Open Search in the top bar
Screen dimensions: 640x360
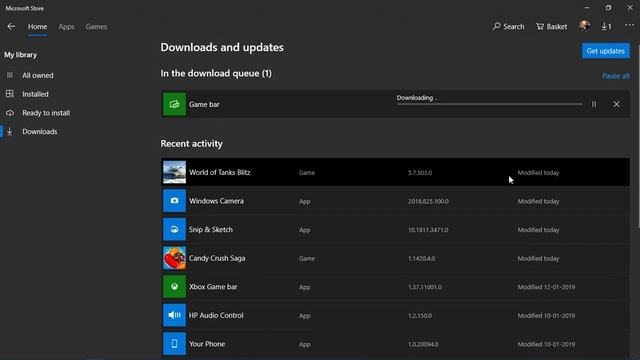508,27
